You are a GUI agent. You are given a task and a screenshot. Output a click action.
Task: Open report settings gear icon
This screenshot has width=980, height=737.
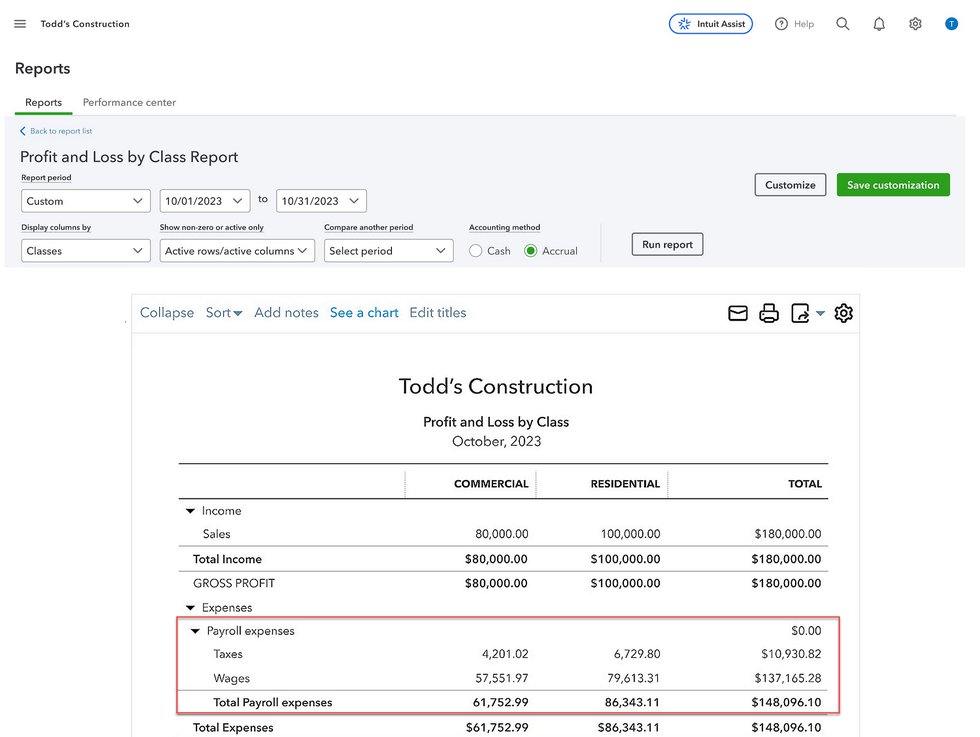[843, 313]
